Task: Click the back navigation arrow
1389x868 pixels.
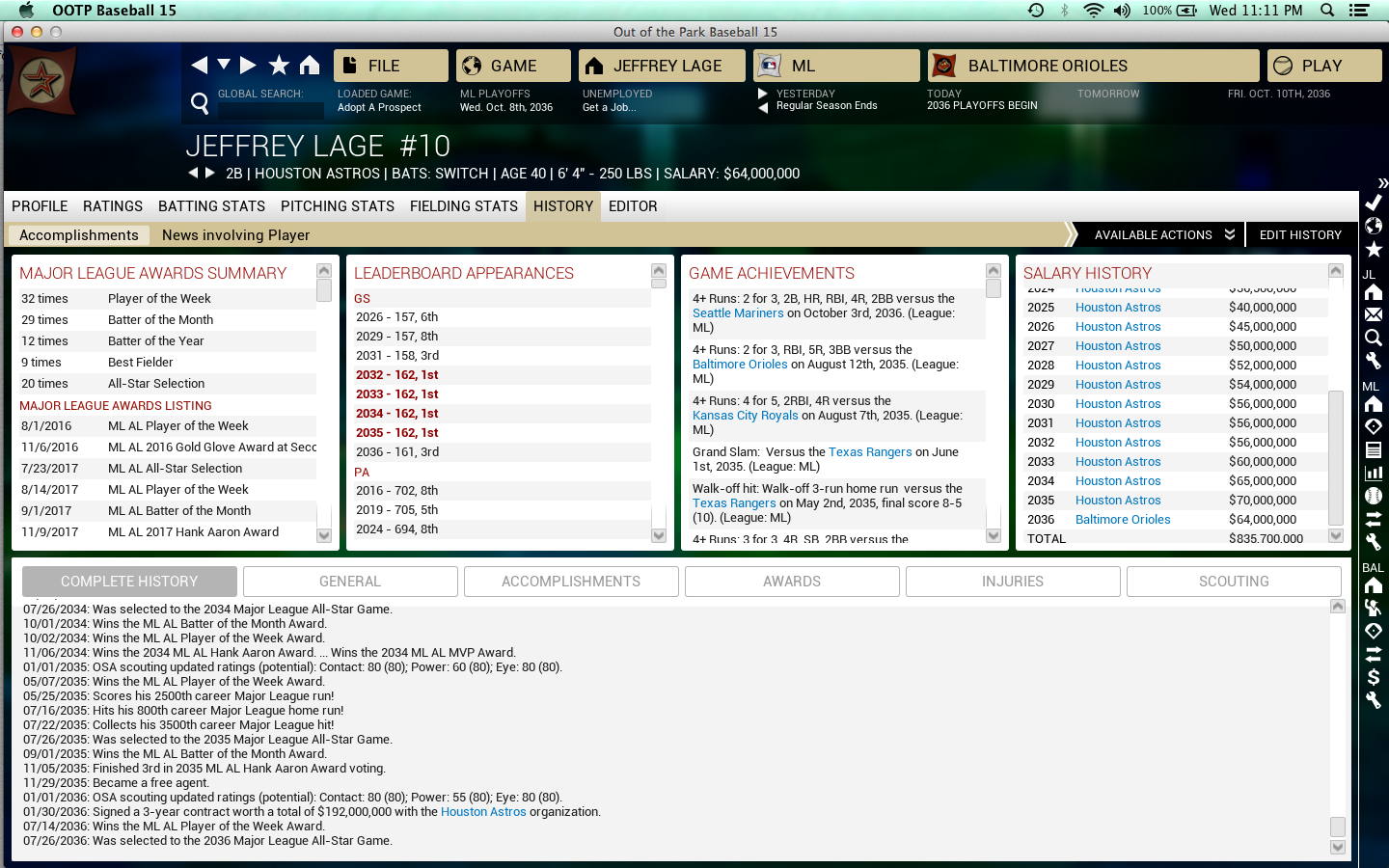Action: [x=200, y=65]
